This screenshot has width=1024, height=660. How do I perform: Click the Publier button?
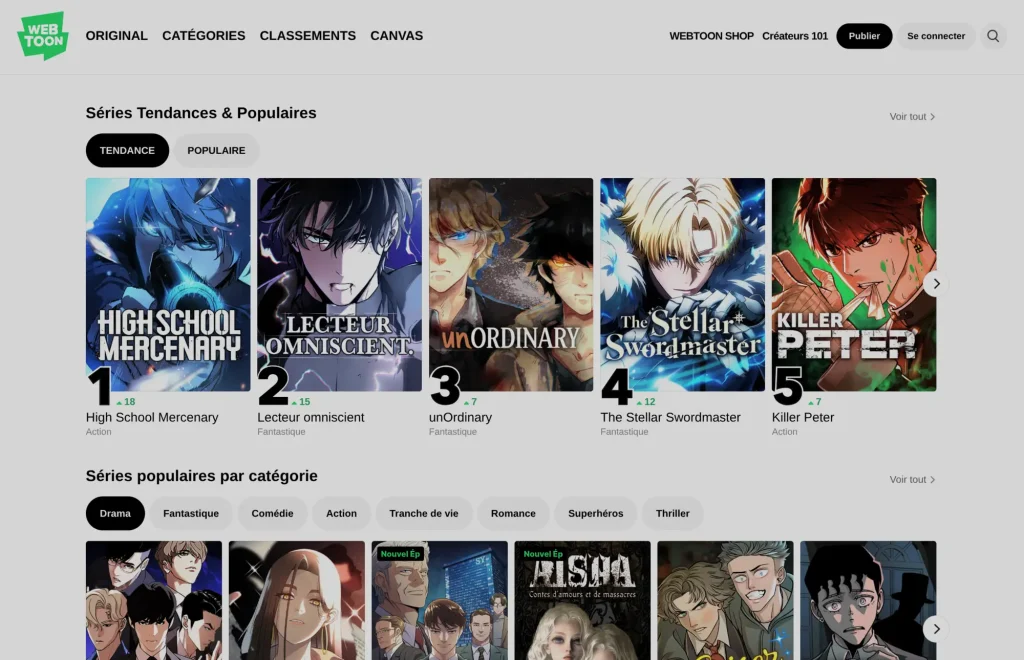[x=864, y=35]
